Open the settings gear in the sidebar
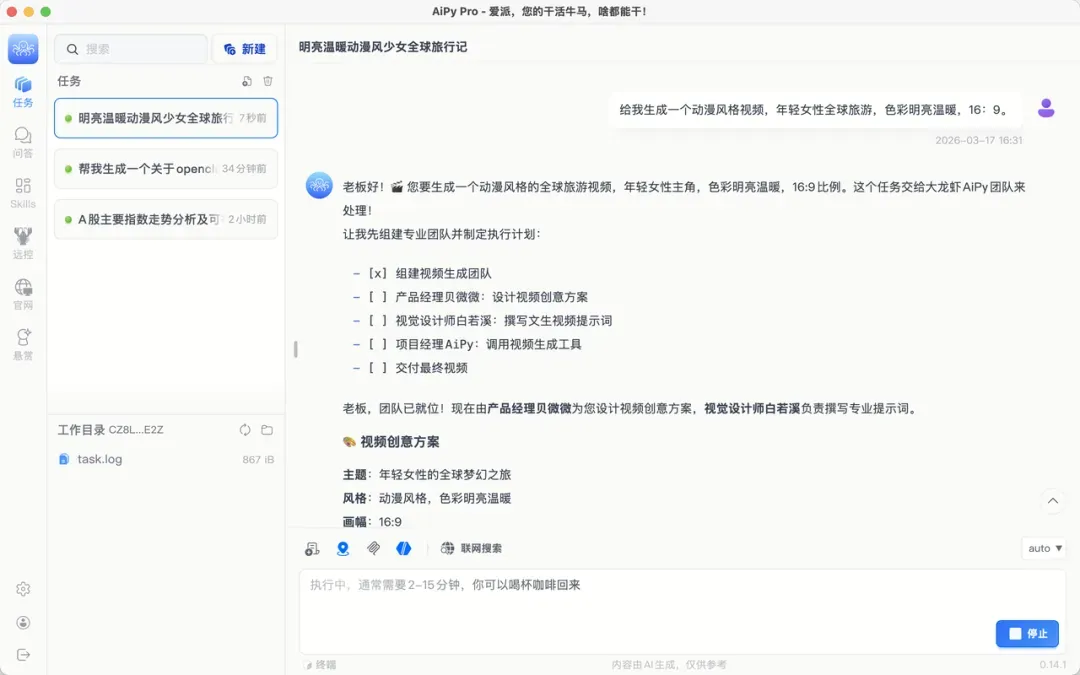 (23, 589)
